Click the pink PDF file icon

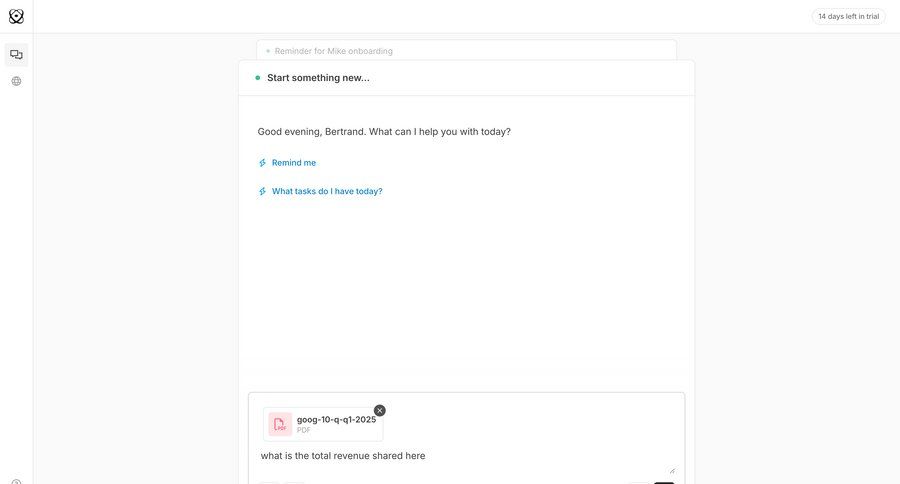coord(280,424)
